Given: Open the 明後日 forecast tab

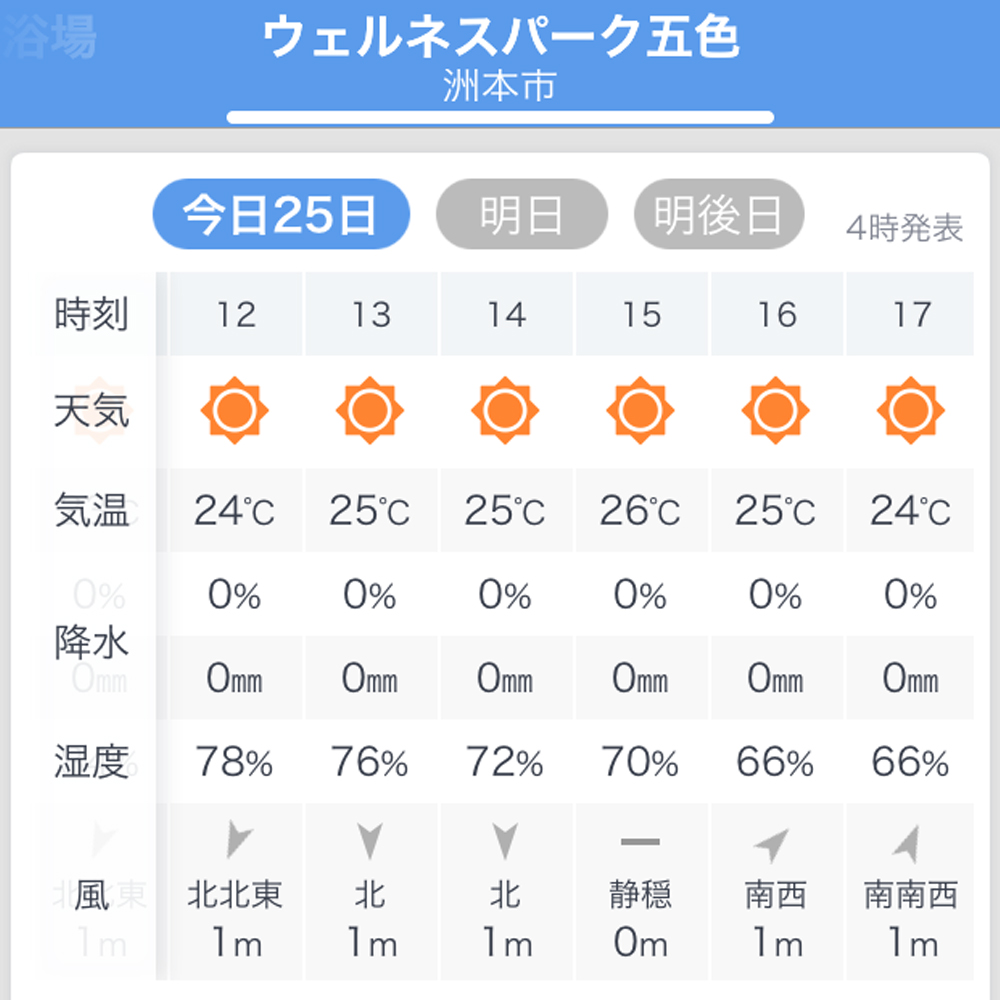Looking at the screenshot, I should tap(719, 213).
